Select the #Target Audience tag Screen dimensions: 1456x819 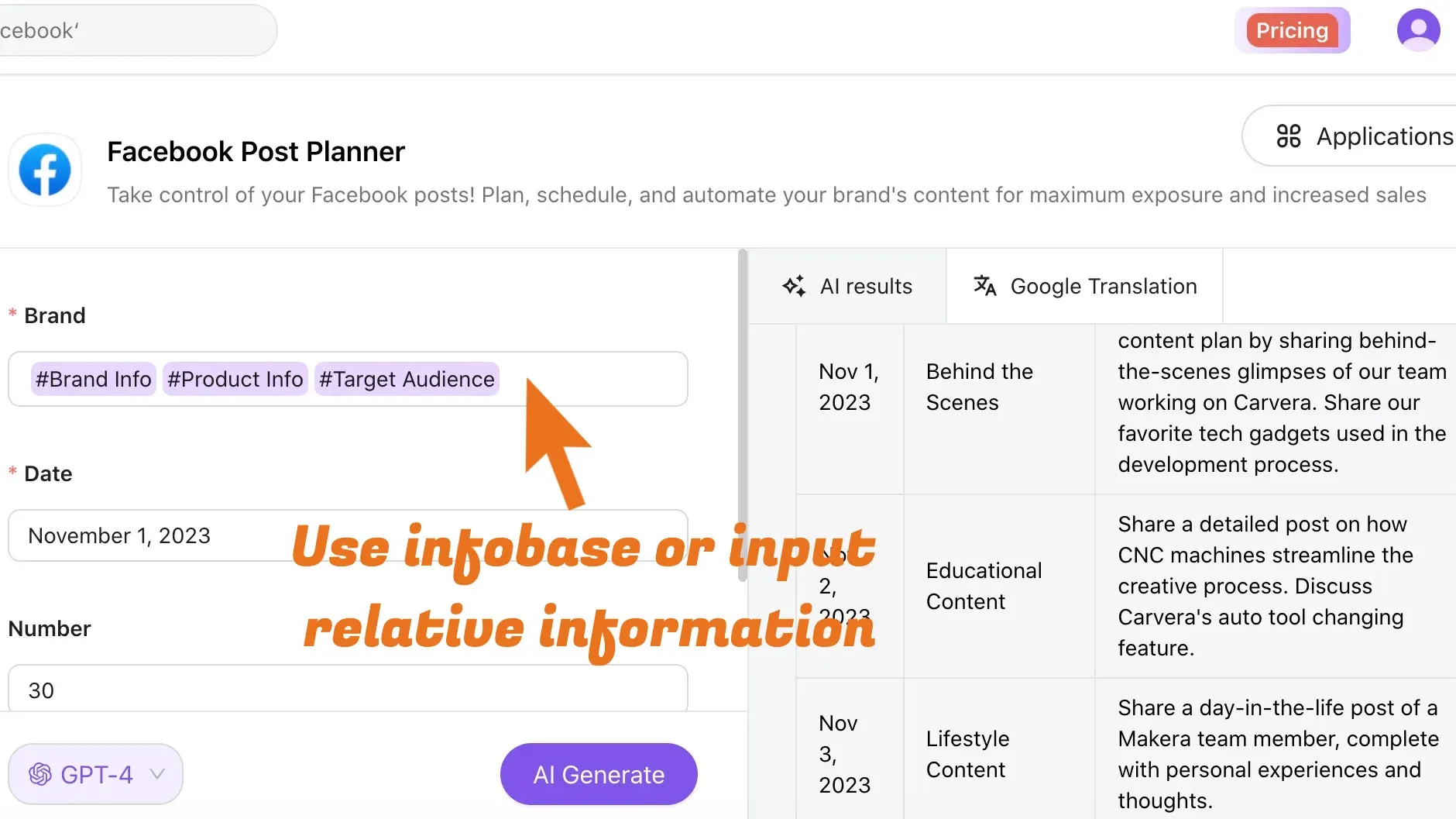pos(407,379)
